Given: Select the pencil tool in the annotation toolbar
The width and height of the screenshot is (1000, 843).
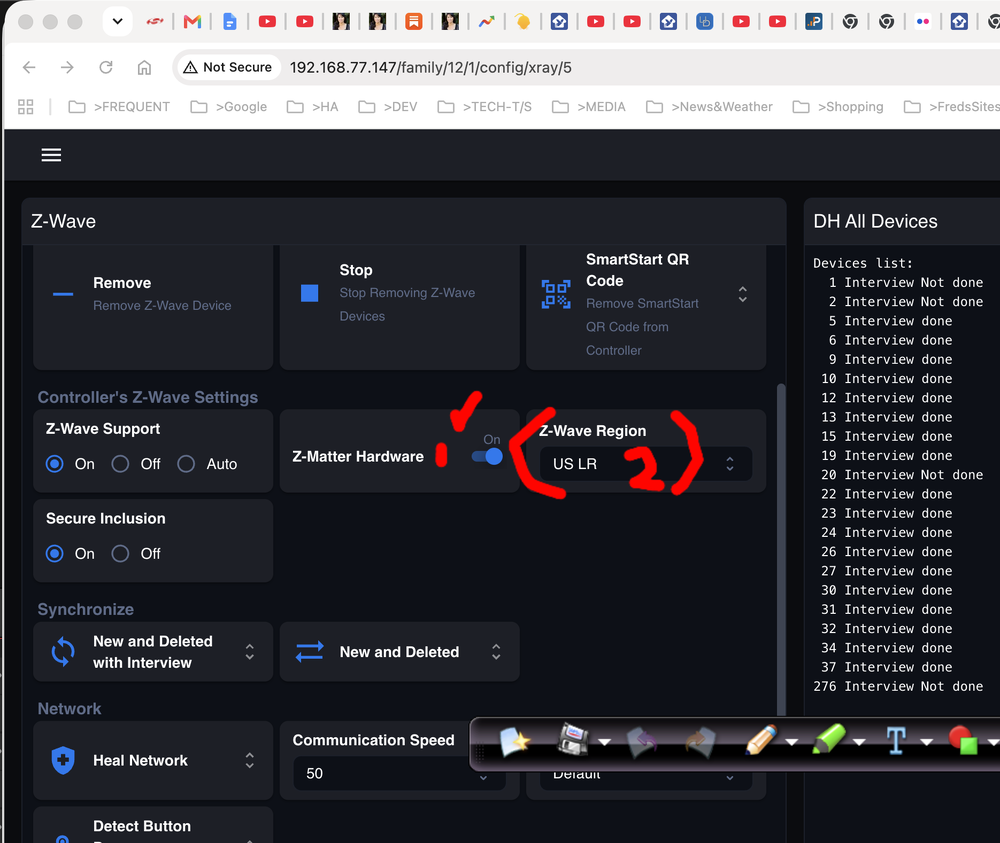Looking at the screenshot, I should (761, 740).
